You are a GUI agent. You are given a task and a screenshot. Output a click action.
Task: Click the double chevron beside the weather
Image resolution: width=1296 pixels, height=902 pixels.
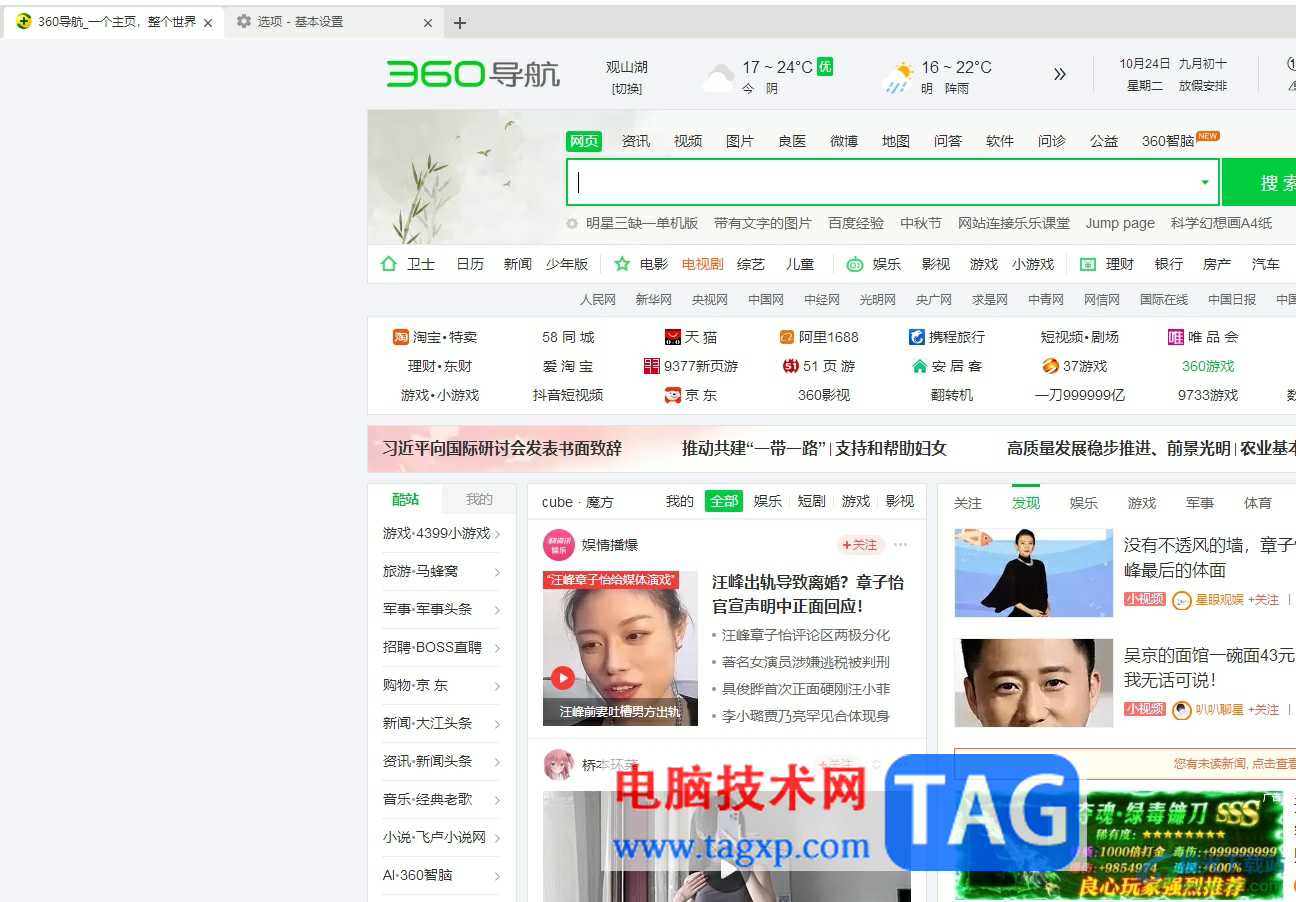click(x=1059, y=74)
